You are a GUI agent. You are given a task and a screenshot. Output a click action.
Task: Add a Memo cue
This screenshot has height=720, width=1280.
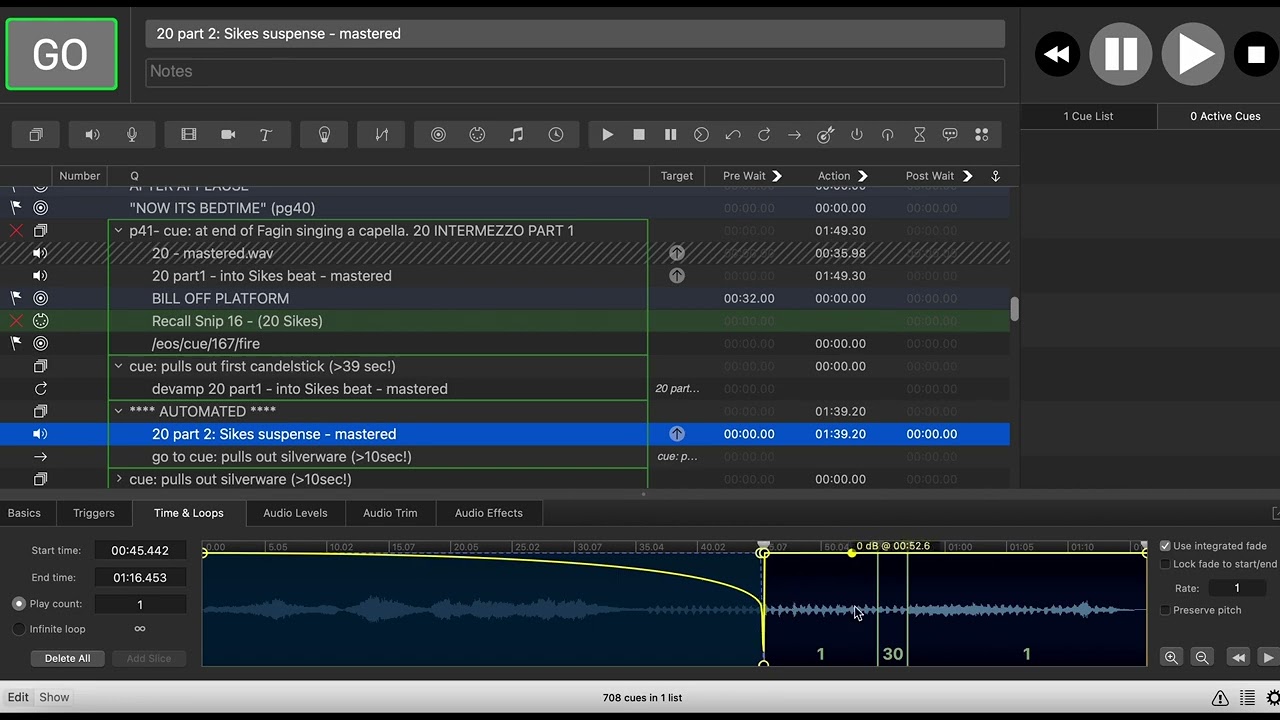(950, 135)
